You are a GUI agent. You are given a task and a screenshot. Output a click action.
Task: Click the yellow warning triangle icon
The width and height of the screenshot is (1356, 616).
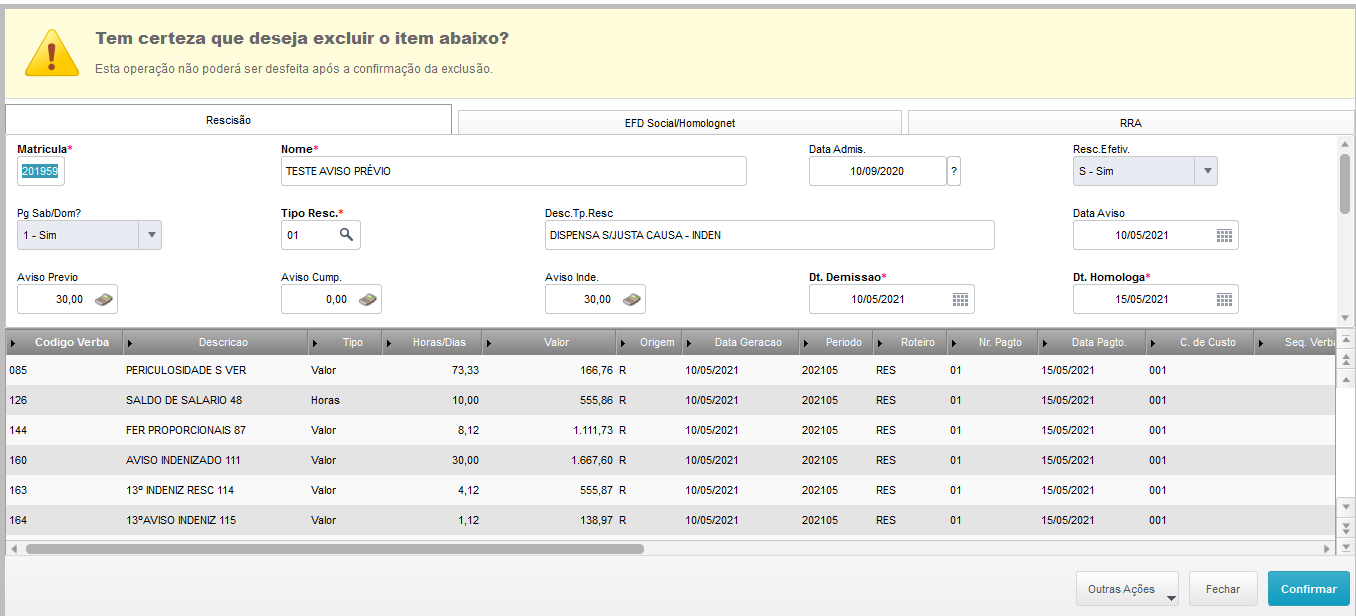pos(52,52)
